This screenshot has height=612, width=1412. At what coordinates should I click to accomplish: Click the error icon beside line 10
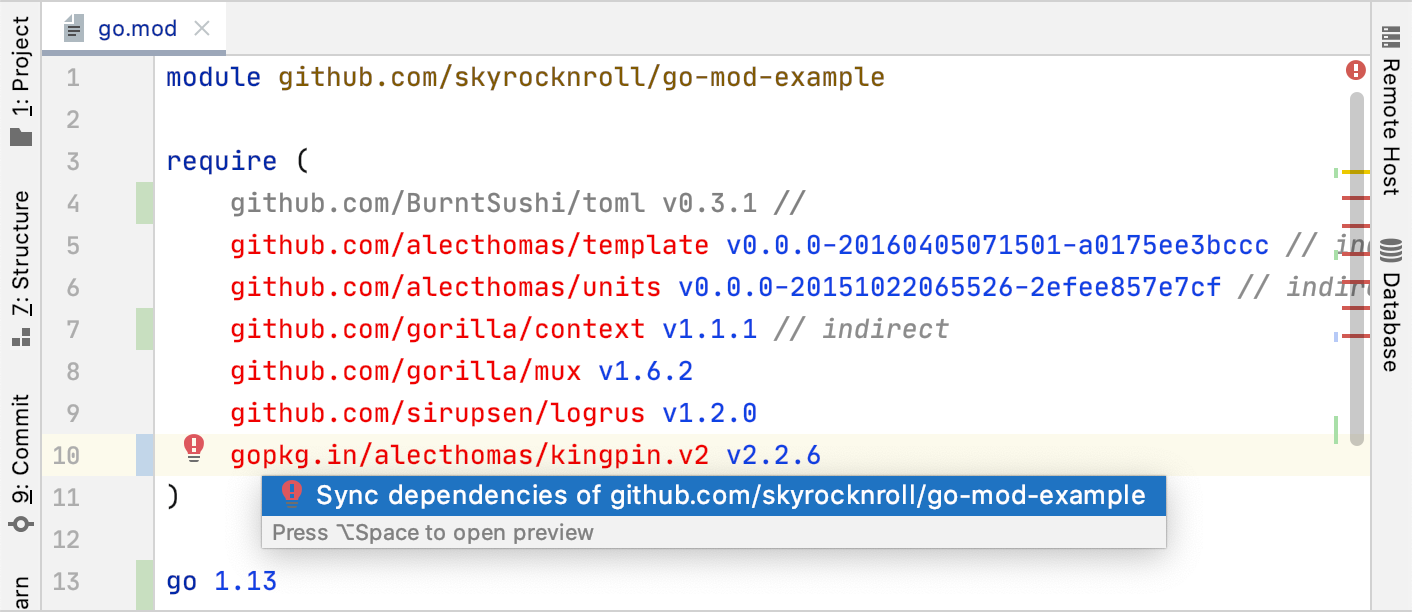click(194, 445)
